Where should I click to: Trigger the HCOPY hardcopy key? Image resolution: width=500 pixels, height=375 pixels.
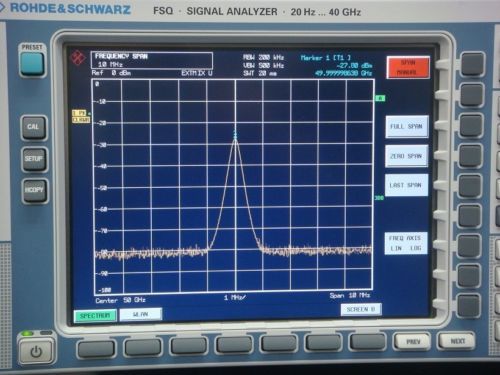34,190
